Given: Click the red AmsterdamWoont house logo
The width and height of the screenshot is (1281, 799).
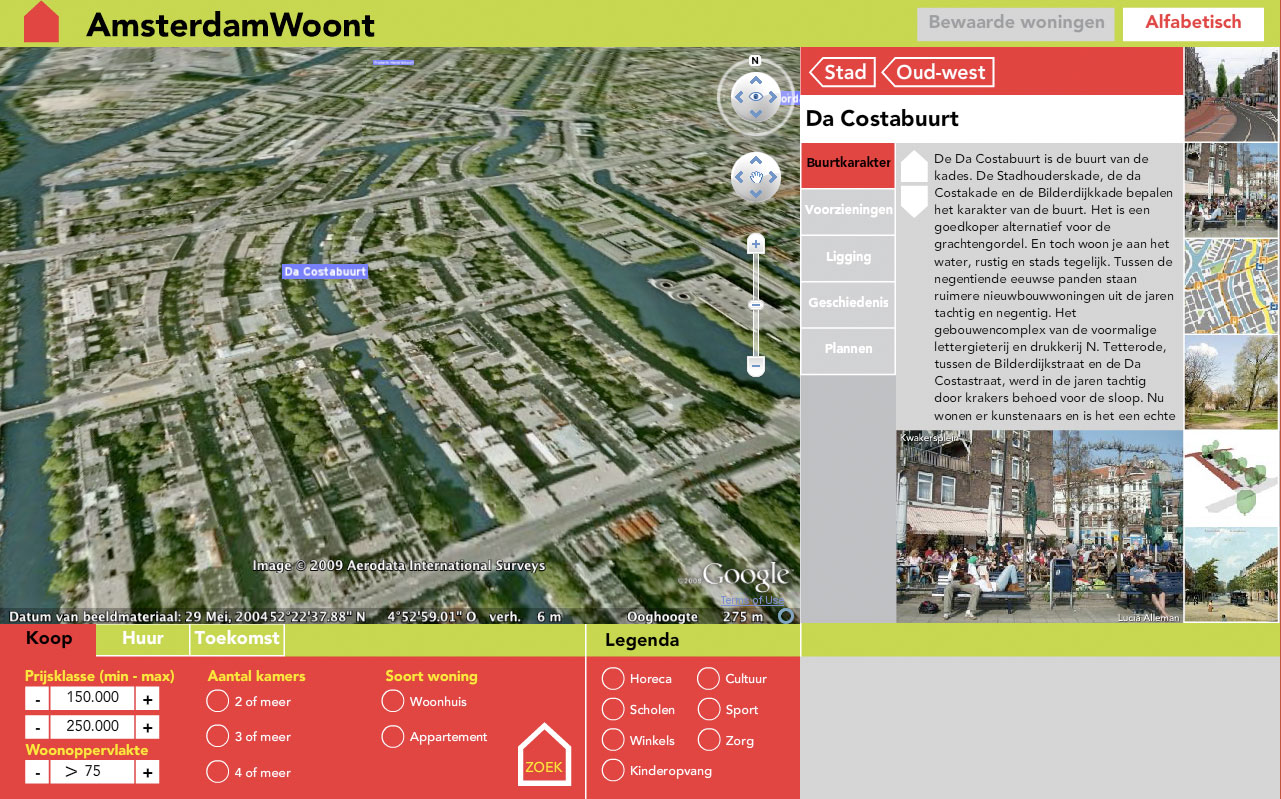Looking at the screenshot, I should tap(41, 22).
